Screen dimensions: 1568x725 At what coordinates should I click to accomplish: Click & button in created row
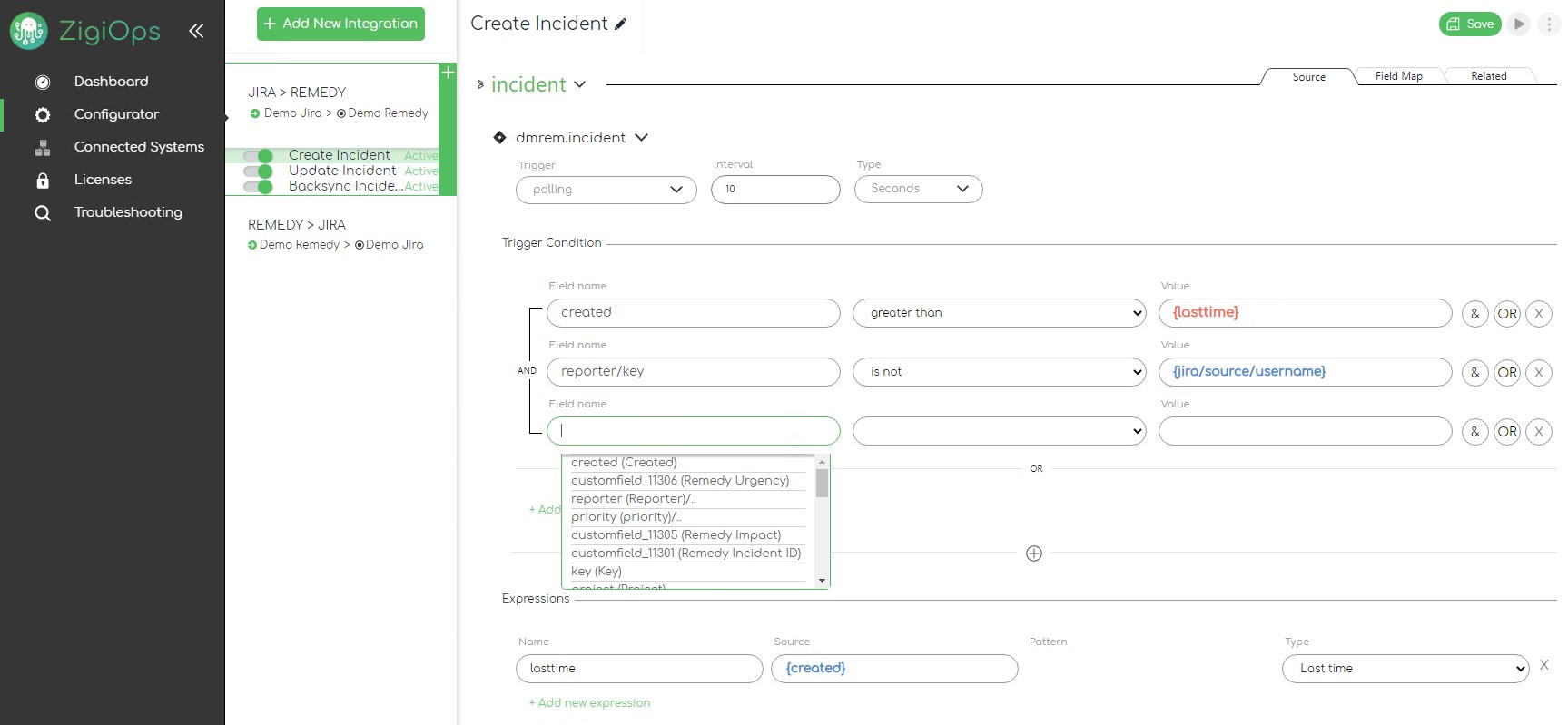1475,314
